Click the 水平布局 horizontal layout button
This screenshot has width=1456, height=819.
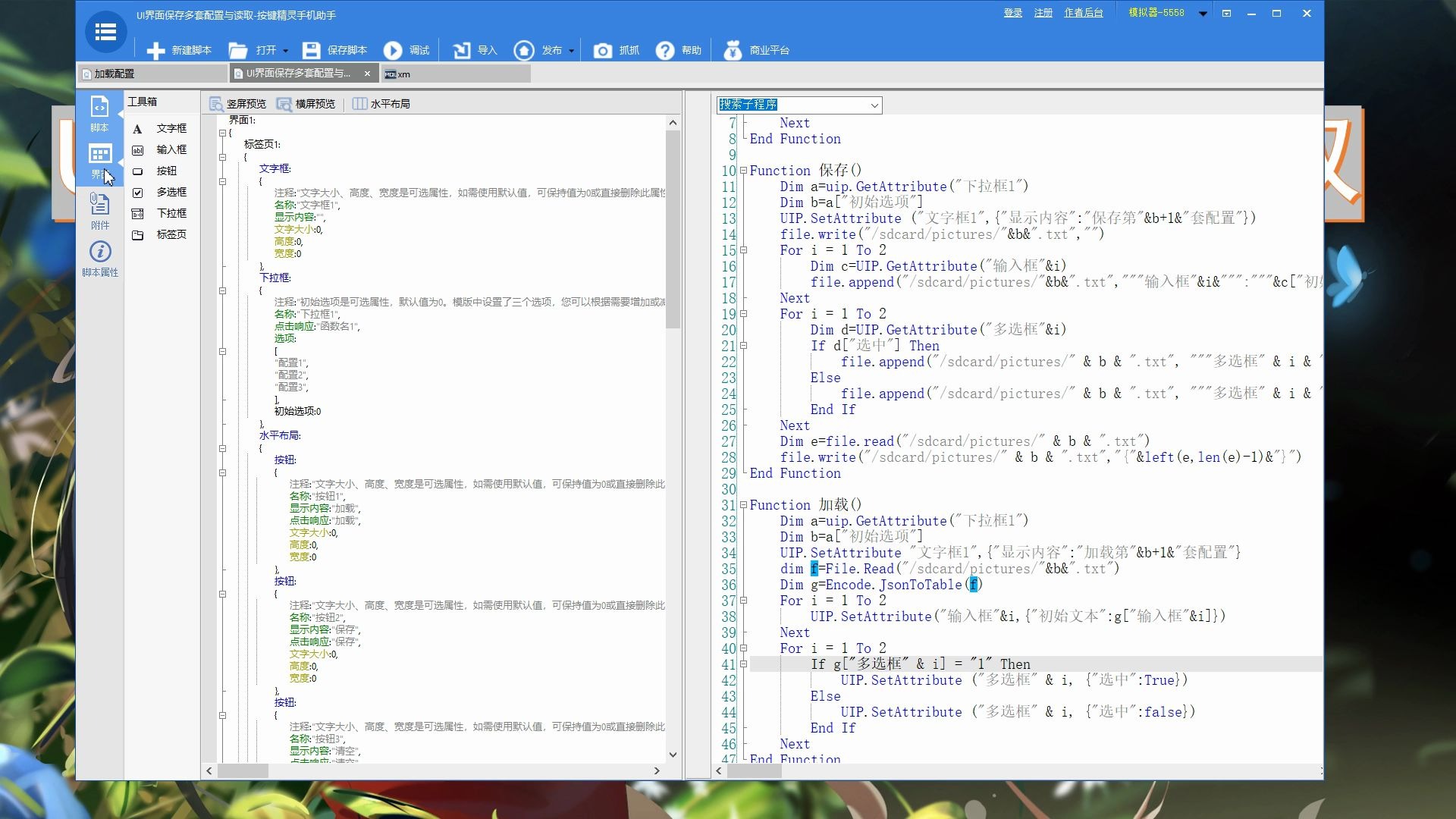pos(381,104)
